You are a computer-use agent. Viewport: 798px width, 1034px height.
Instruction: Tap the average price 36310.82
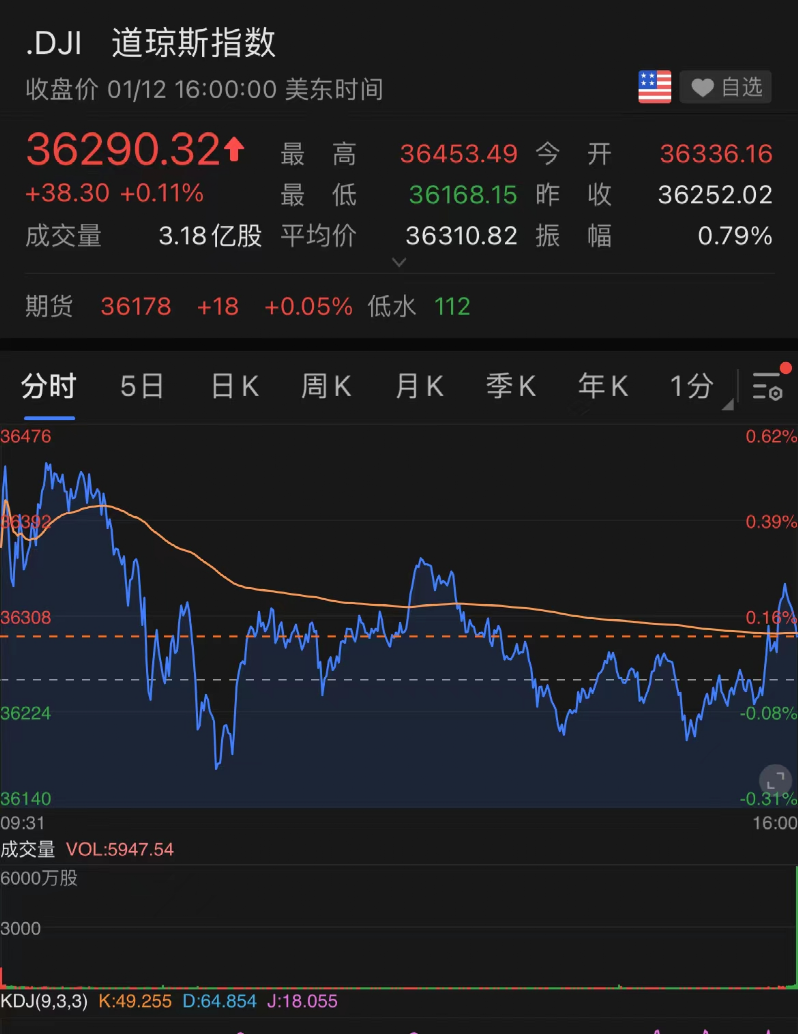click(x=462, y=236)
